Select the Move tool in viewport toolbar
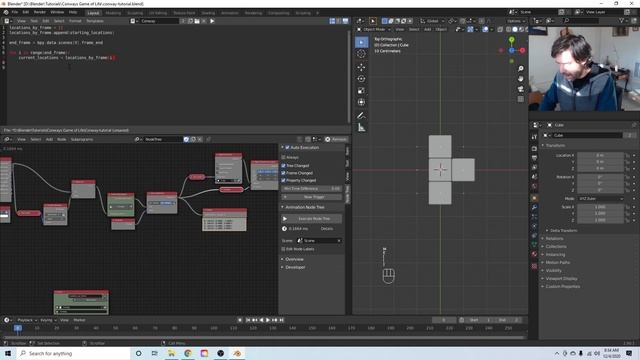The image size is (640, 360). (361, 67)
